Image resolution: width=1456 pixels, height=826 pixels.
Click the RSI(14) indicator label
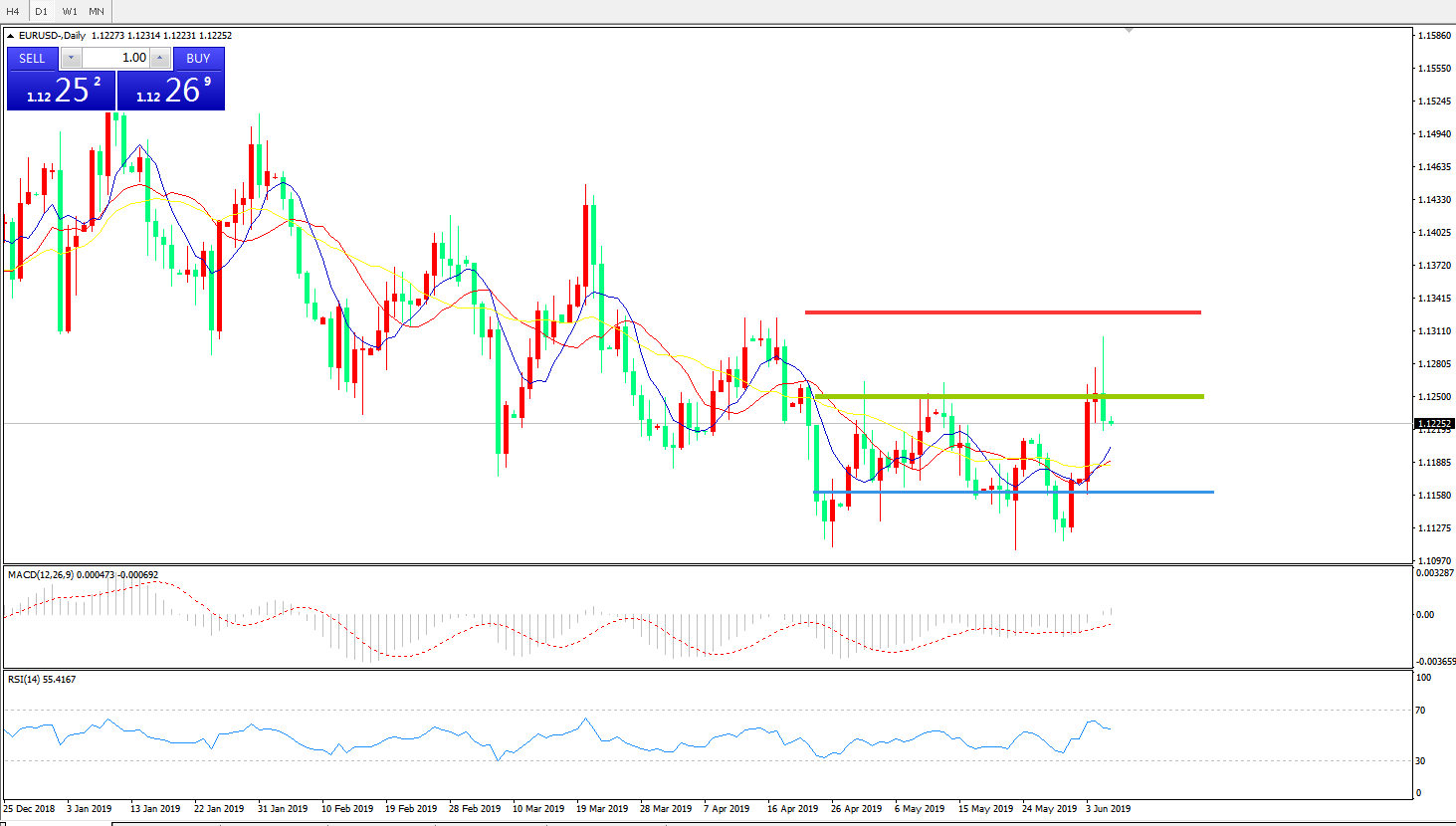click(x=27, y=680)
